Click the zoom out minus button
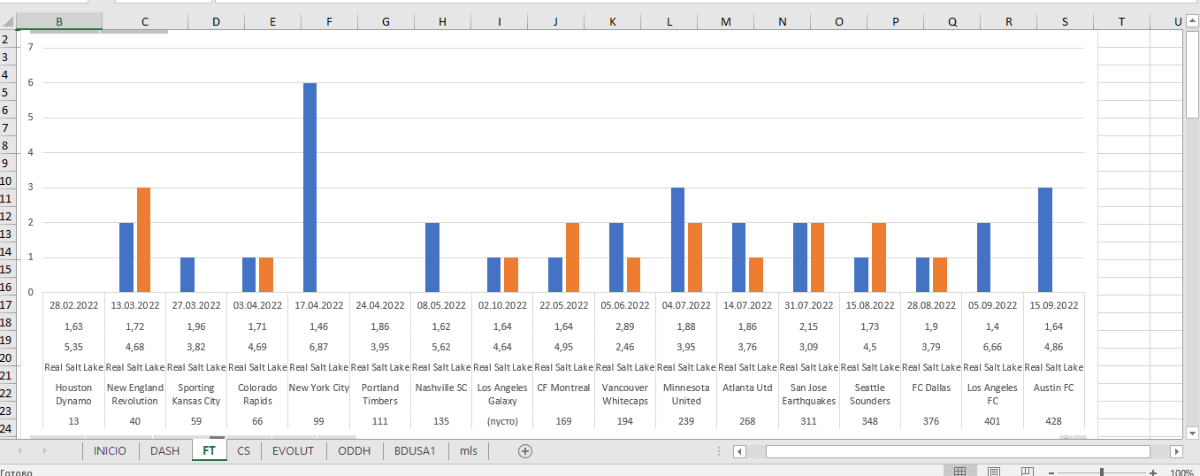The image size is (1200, 476). (x=1050, y=471)
